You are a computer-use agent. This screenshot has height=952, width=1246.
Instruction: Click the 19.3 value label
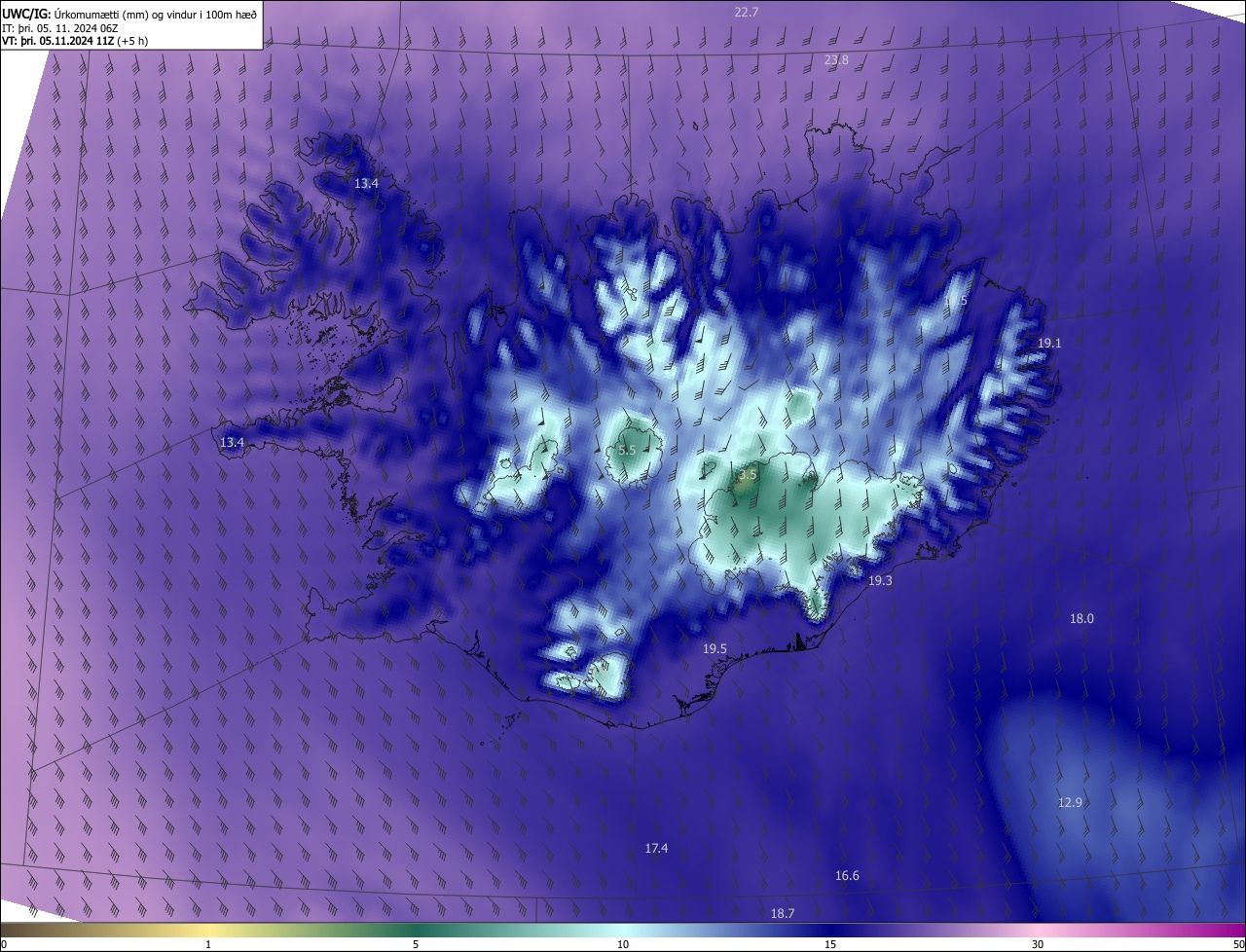coord(880,580)
